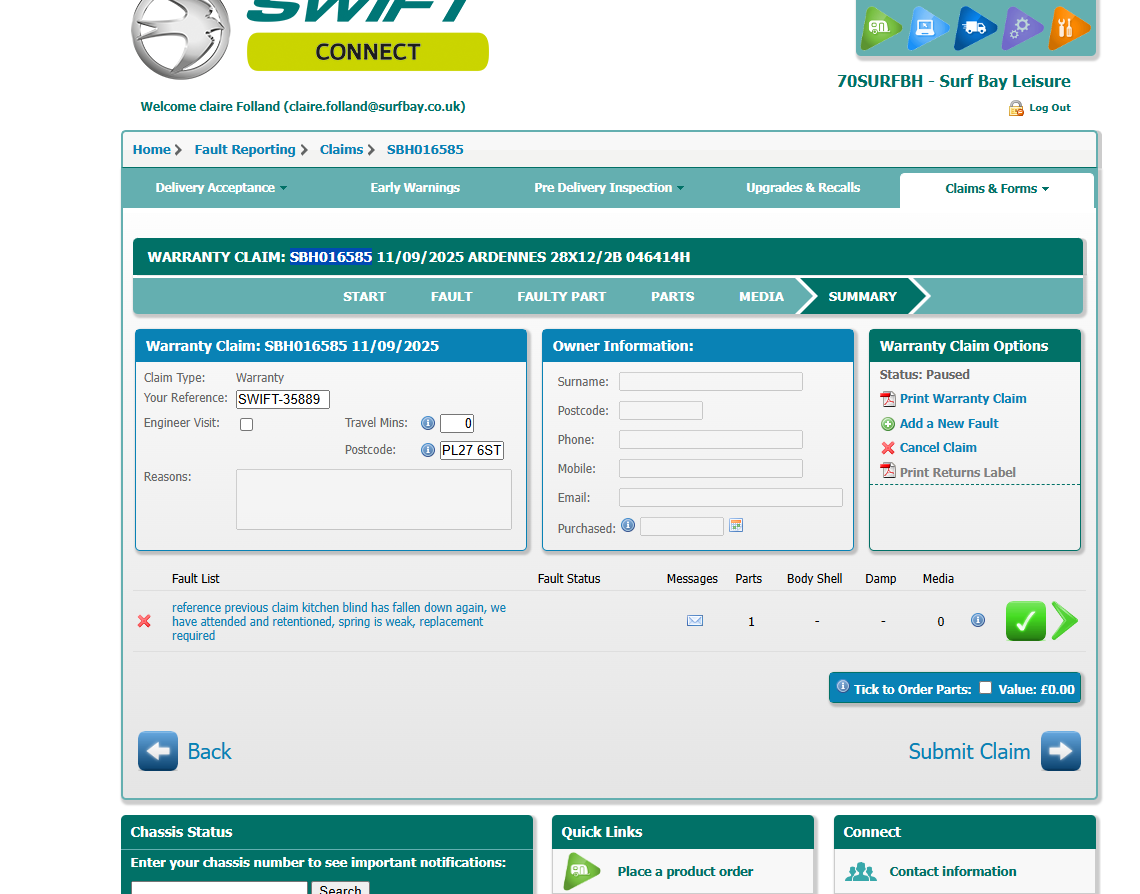
Task: Click the Back text link
Action: click(x=209, y=751)
